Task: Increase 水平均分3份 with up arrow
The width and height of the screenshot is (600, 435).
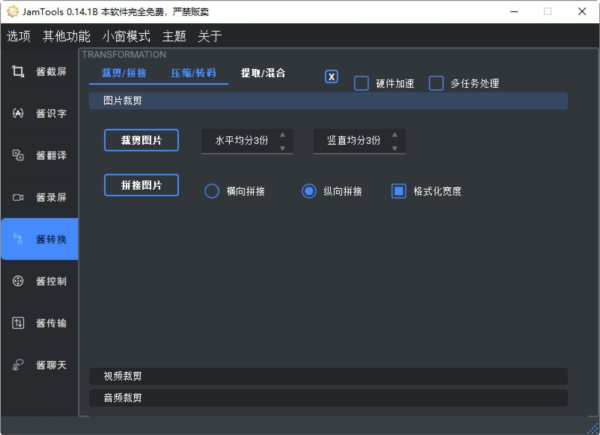Action: point(282,135)
